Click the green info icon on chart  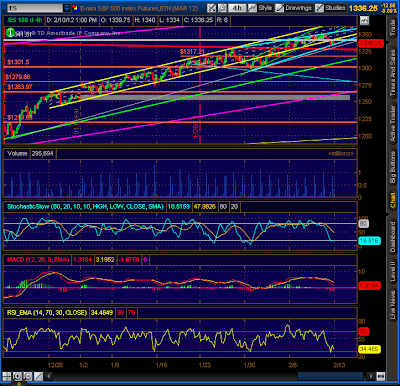point(10,32)
